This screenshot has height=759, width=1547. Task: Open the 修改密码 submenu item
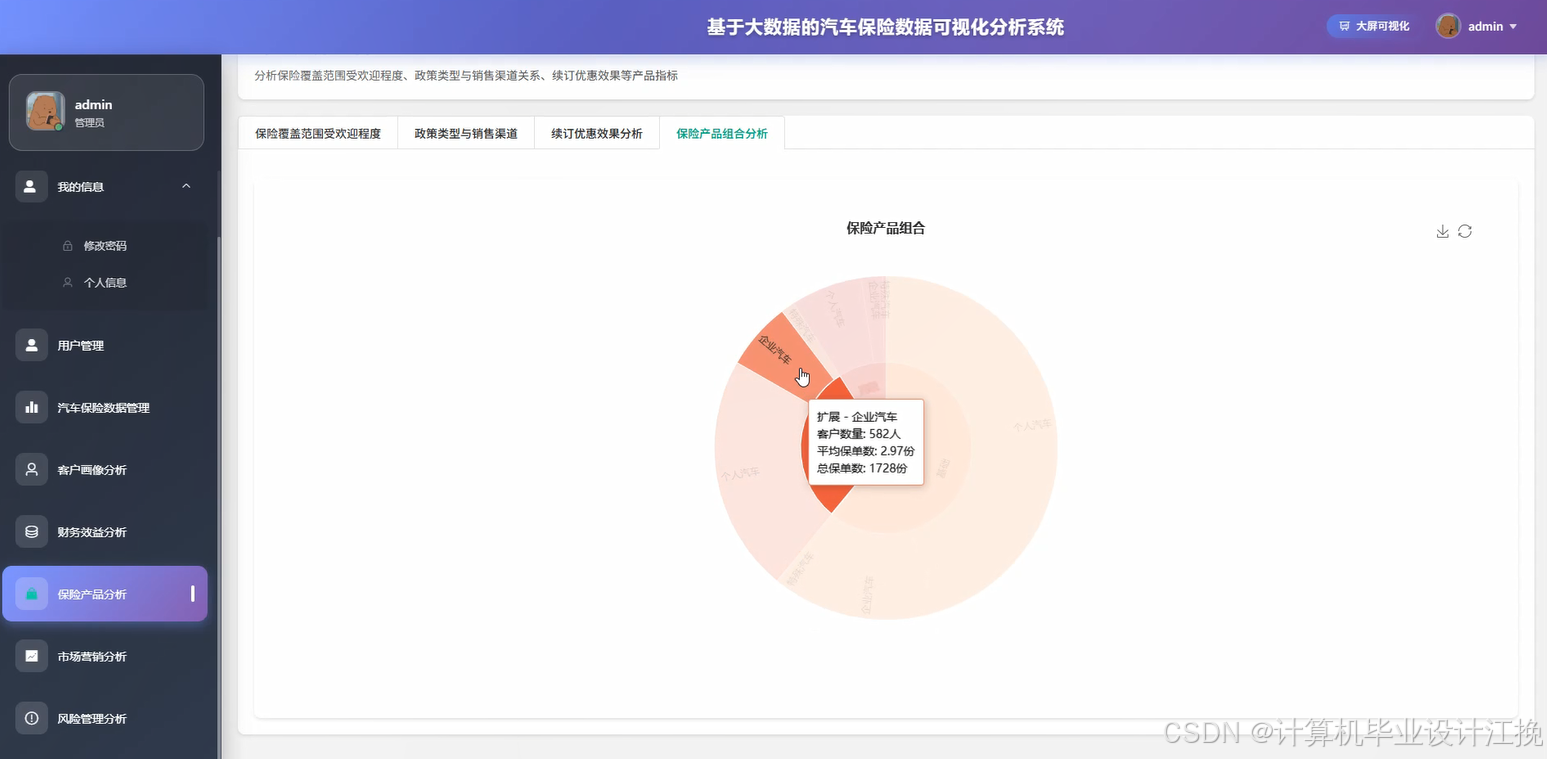click(x=105, y=246)
